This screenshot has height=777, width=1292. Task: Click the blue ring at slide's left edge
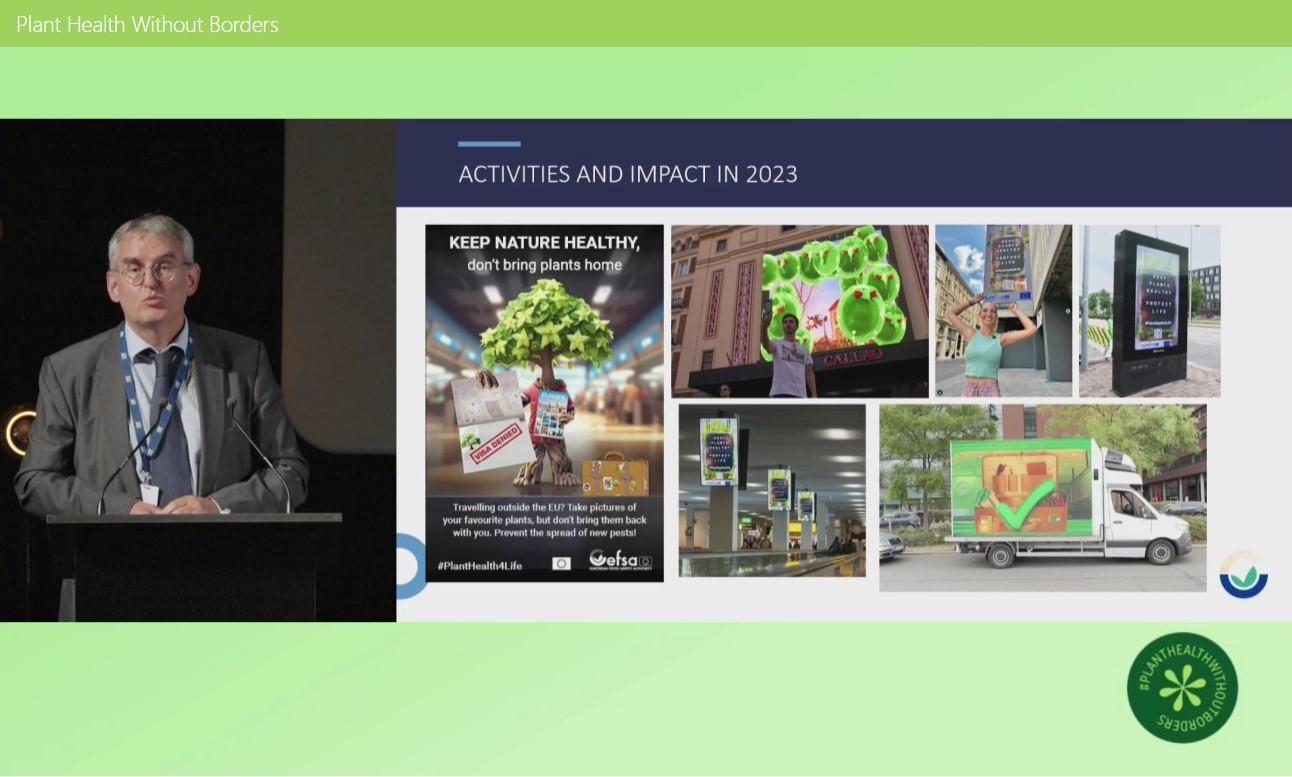tap(410, 566)
